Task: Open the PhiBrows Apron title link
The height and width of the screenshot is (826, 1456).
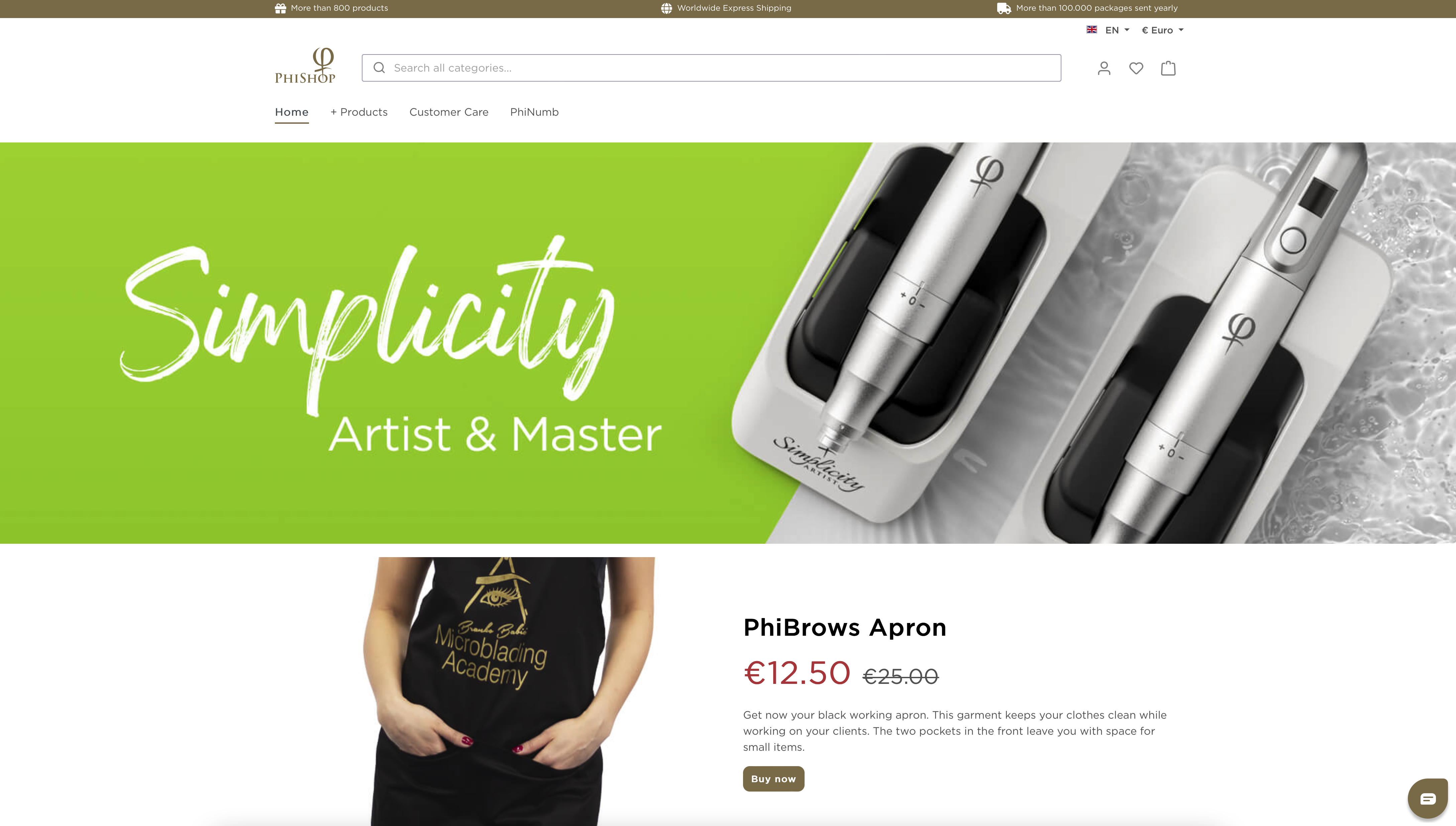Action: 845,627
